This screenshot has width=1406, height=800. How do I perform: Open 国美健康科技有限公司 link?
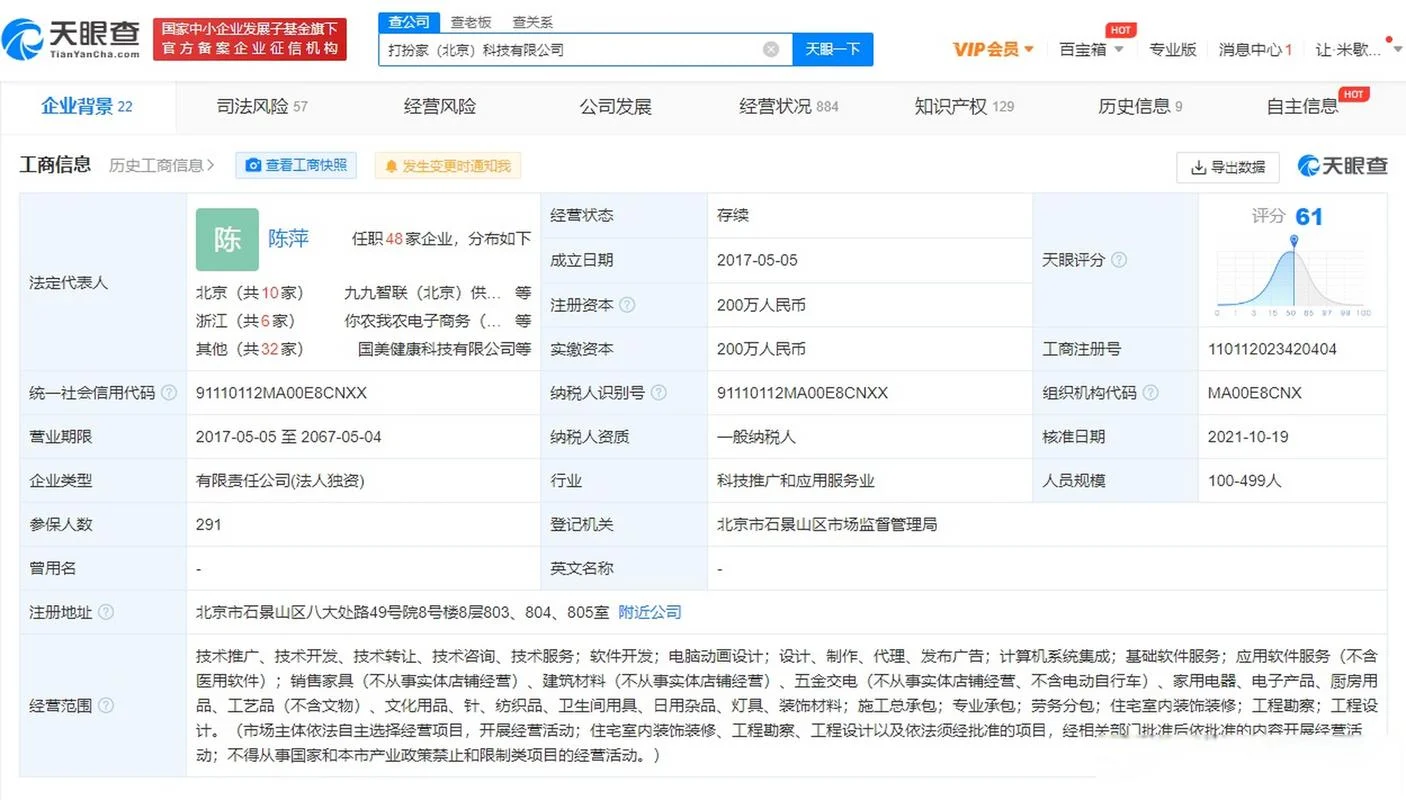(x=436, y=349)
